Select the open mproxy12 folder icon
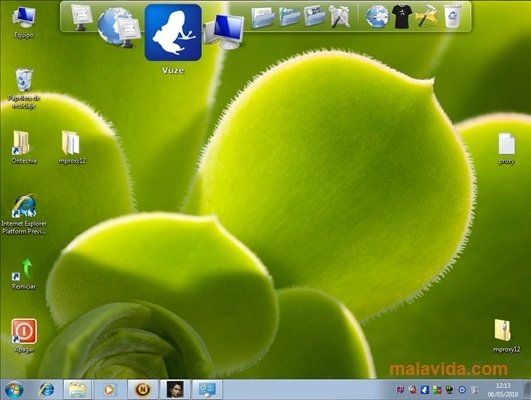Viewport: 531px width, 400px height. pos(72,147)
